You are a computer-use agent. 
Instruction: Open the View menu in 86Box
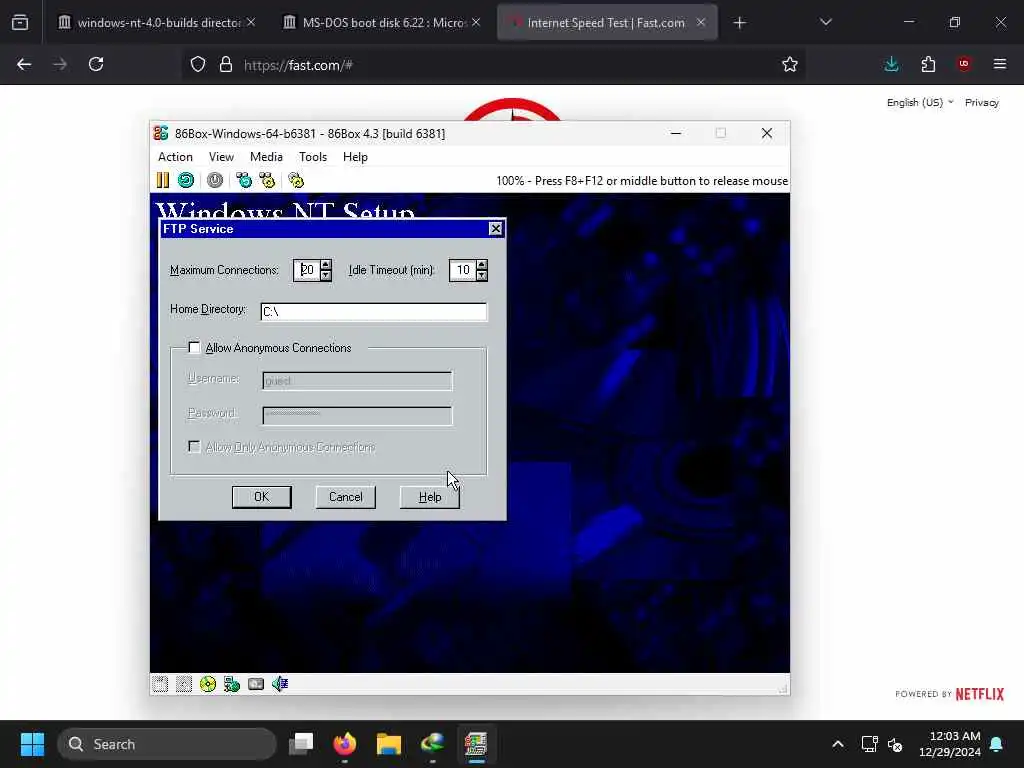(221, 157)
